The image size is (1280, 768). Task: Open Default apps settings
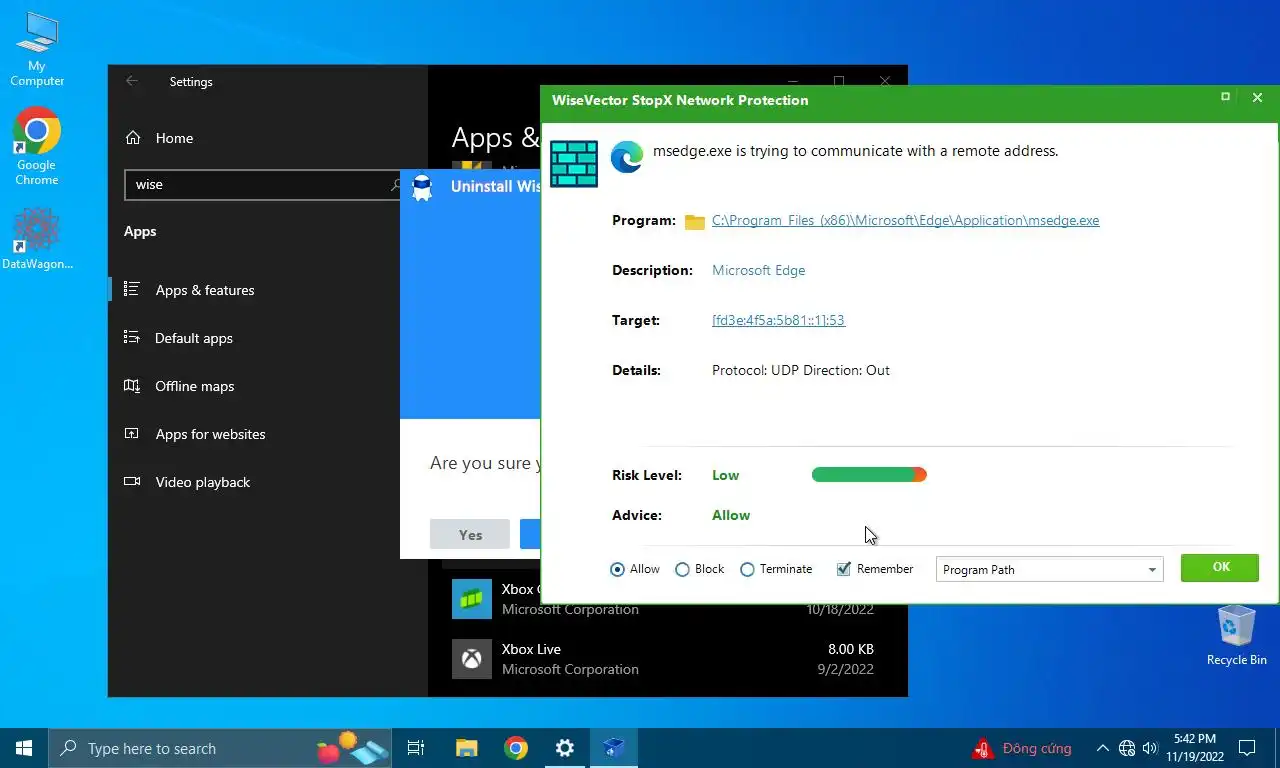point(266,338)
